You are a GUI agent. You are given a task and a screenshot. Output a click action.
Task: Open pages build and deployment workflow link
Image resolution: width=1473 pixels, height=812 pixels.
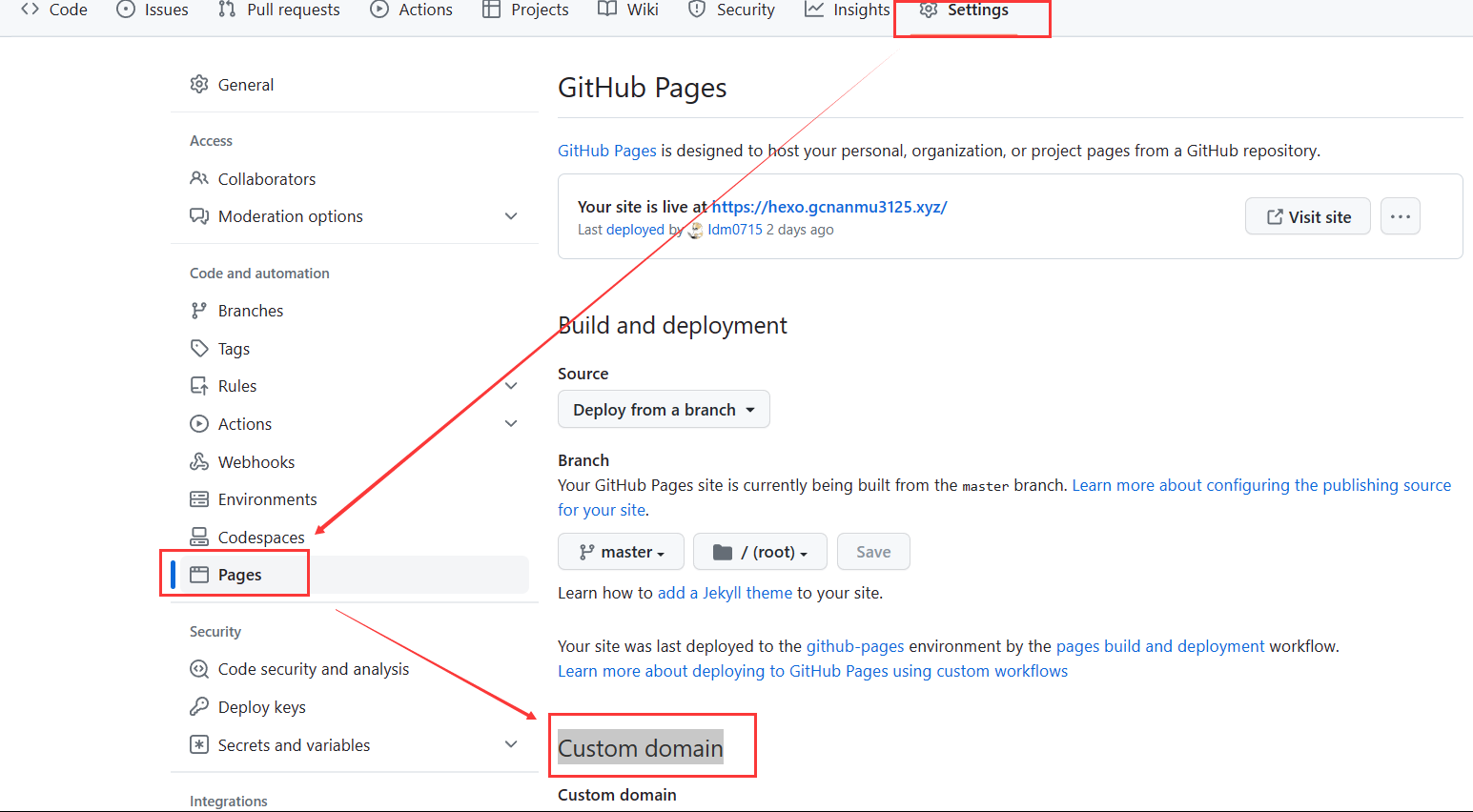coord(1160,646)
